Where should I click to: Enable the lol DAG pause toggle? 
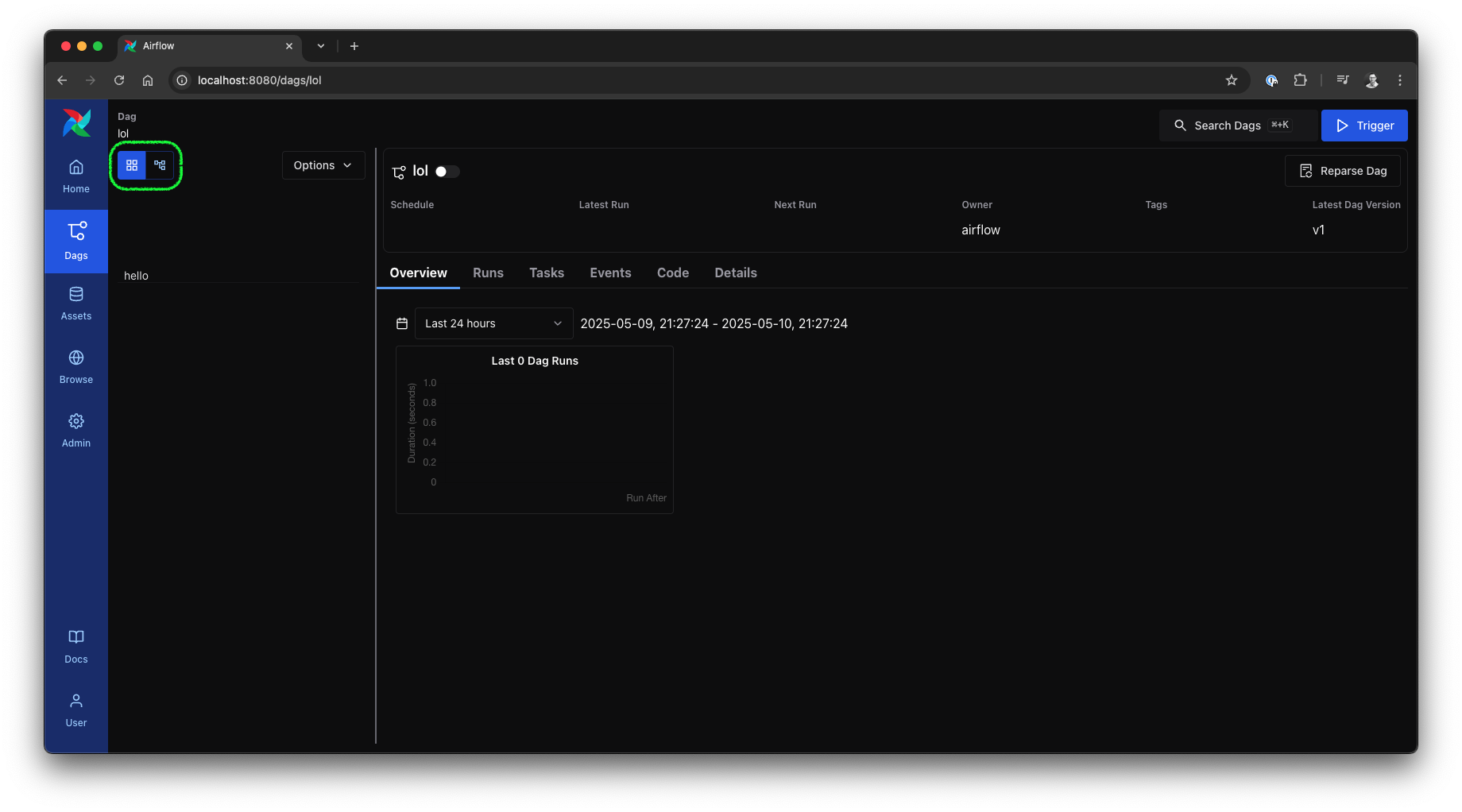pos(447,171)
